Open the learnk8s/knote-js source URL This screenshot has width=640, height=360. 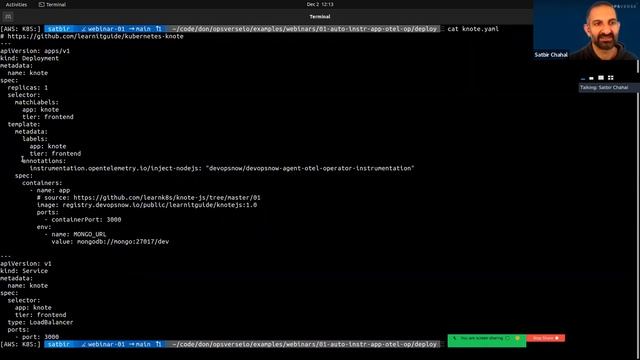coord(167,198)
